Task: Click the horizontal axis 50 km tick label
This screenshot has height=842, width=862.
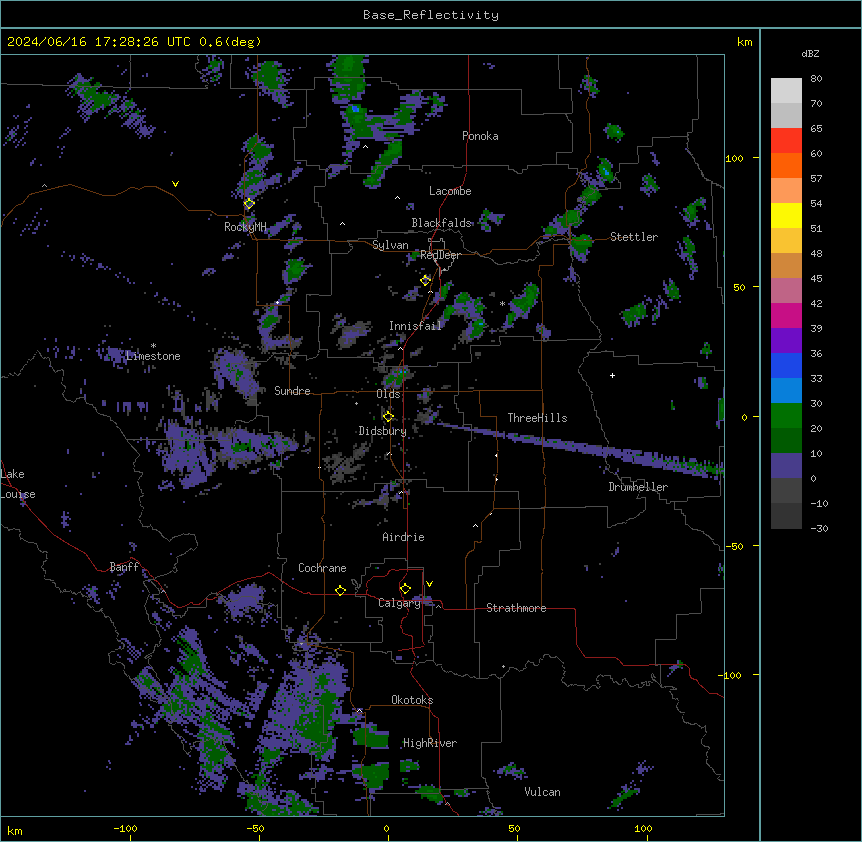Action: (x=514, y=828)
